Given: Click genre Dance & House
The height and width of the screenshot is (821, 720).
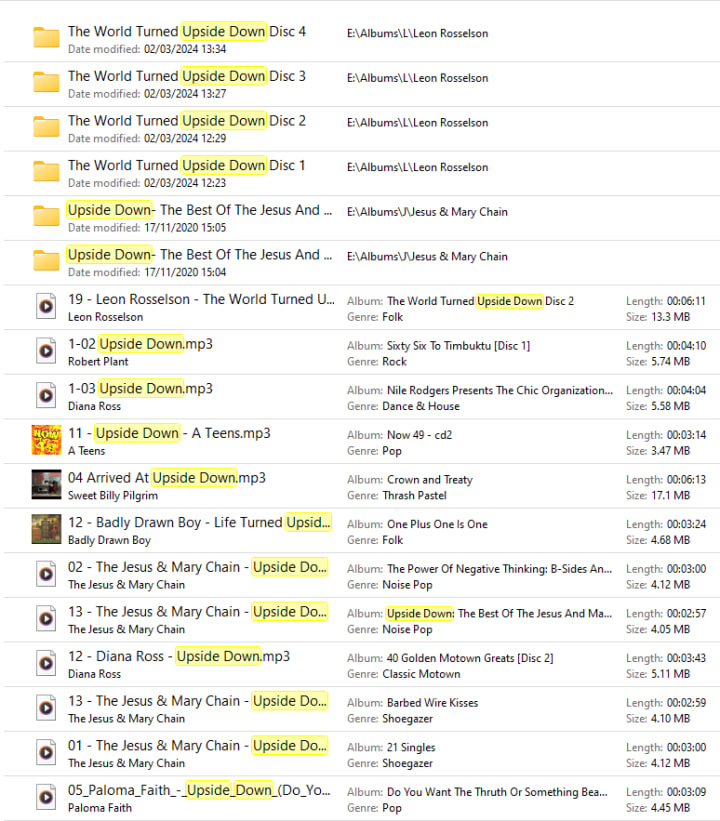Looking at the screenshot, I should (420, 406).
